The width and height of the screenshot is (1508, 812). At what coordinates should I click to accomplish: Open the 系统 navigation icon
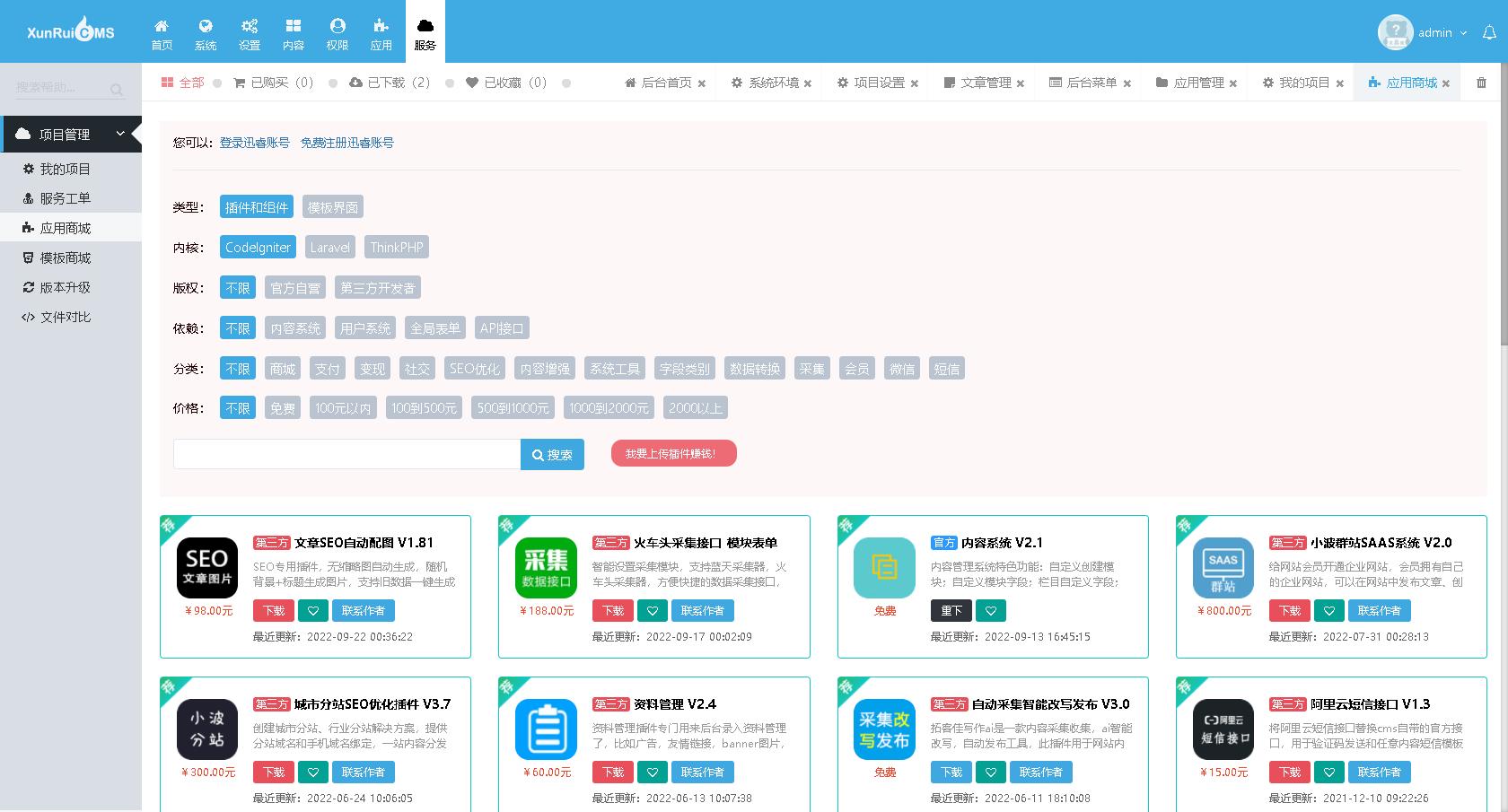(x=206, y=31)
